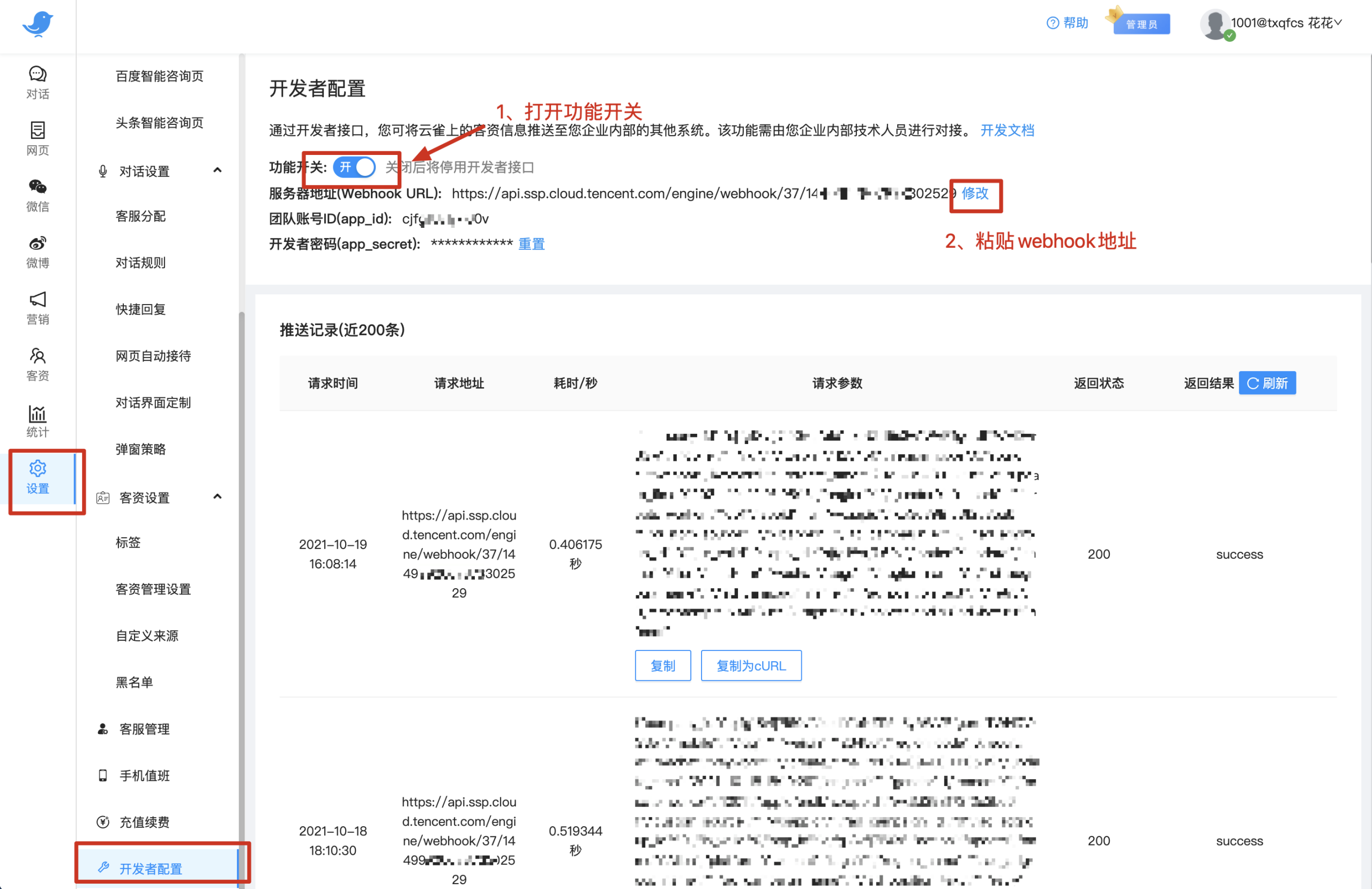
Task: Click status 200 in 2021-10-18 row
Action: (x=1099, y=841)
